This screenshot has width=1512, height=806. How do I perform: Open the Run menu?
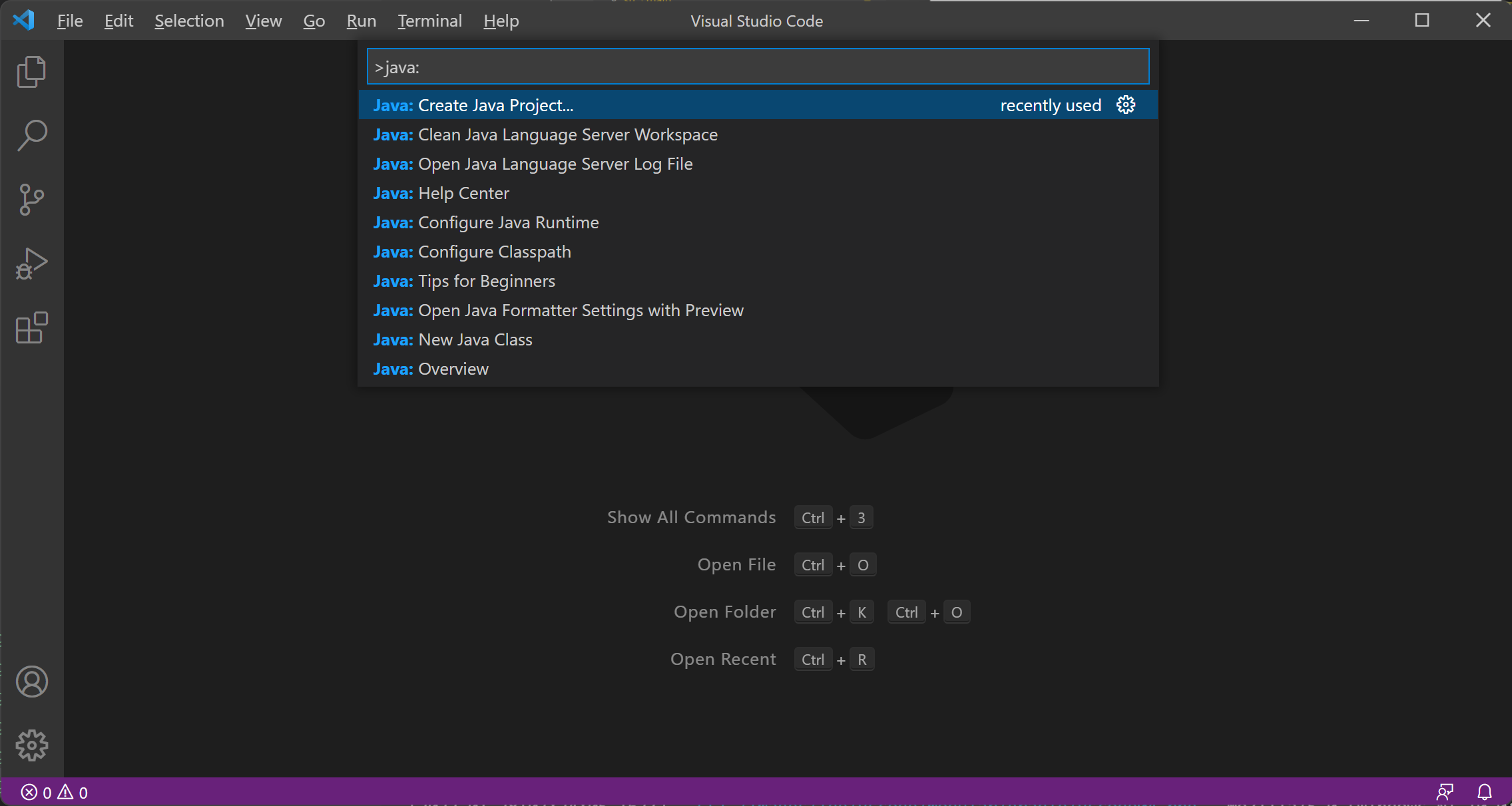pyautogui.click(x=360, y=21)
